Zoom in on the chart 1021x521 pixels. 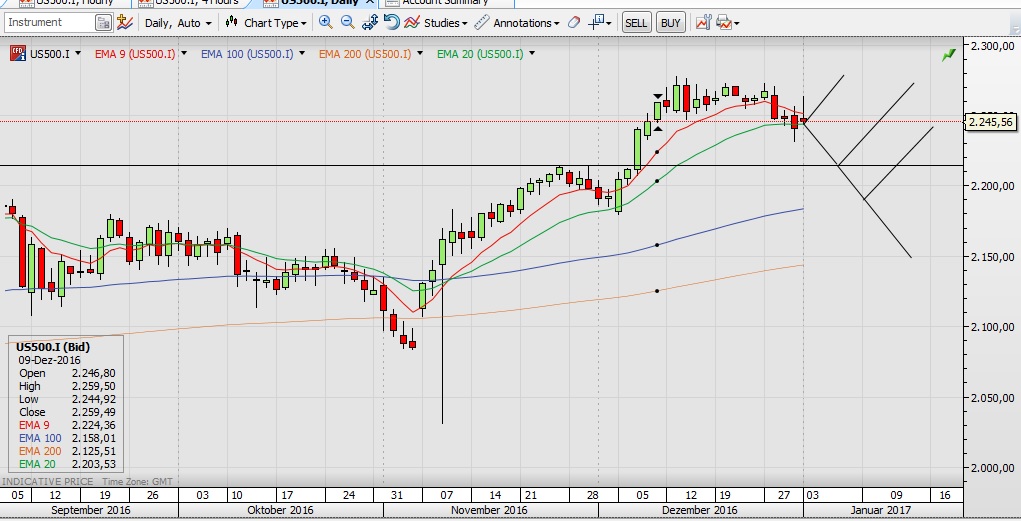(326, 23)
